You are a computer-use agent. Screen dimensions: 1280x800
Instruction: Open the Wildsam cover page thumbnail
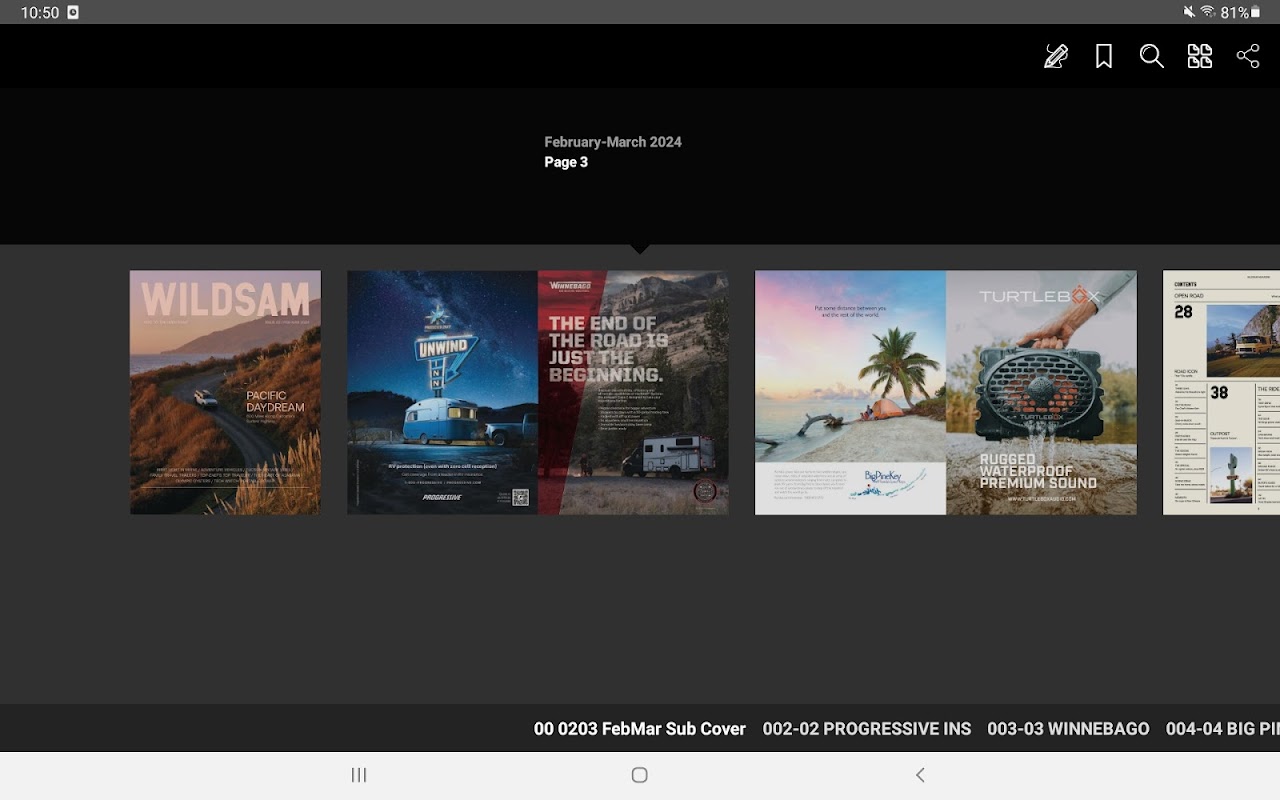(225, 392)
